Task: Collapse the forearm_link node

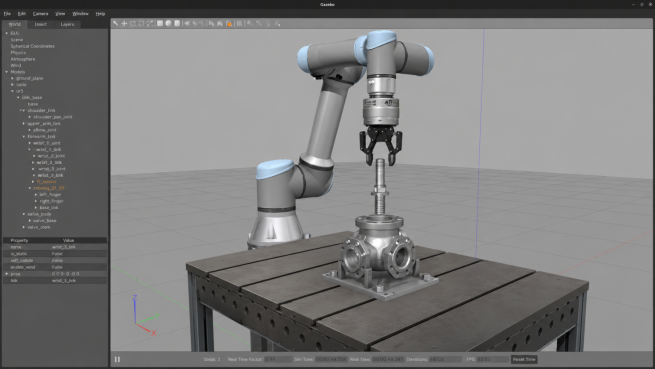Action: [24, 136]
